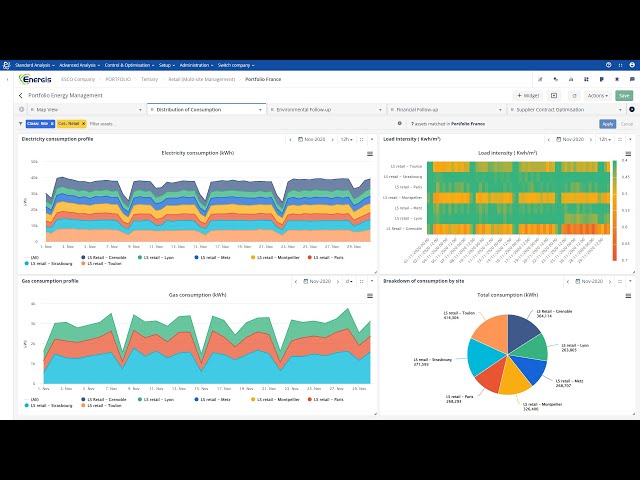Image resolution: width=640 pixels, height=480 pixels.
Task: Click the blue Apply button
Action: coord(608,124)
